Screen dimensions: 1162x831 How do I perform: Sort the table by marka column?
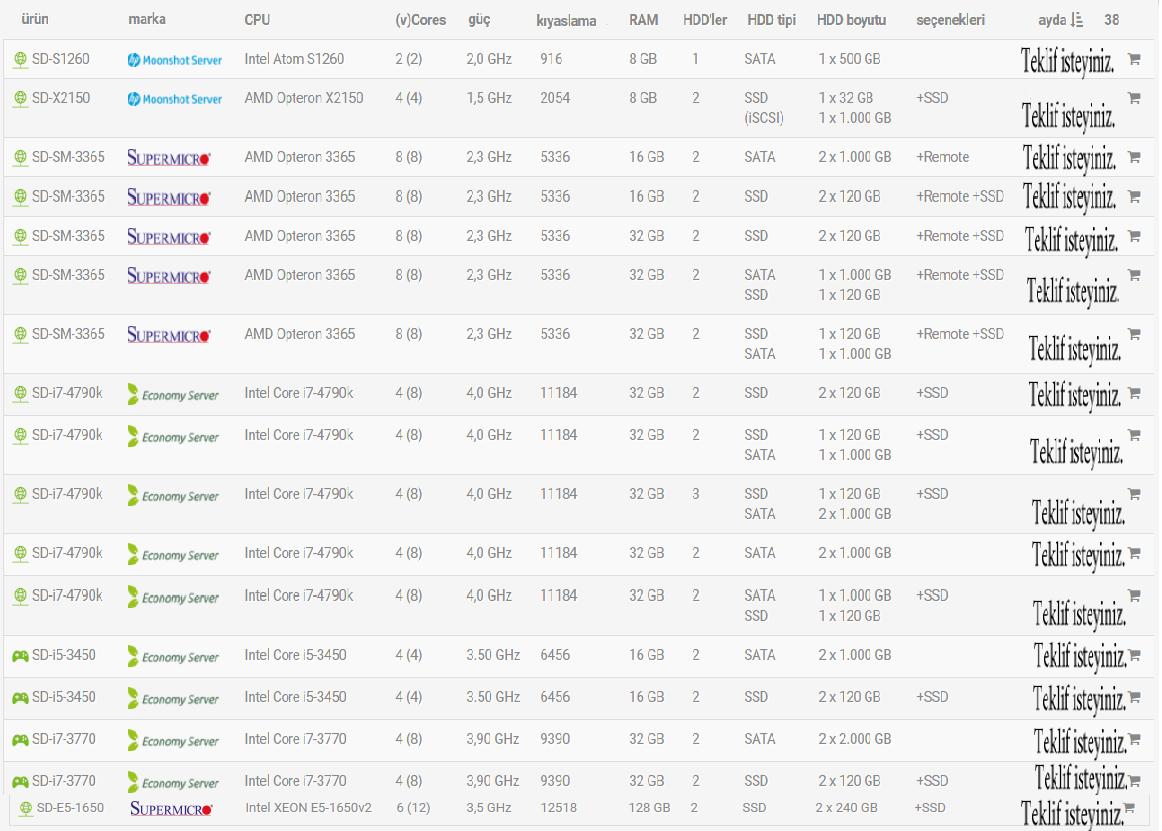tap(147, 19)
